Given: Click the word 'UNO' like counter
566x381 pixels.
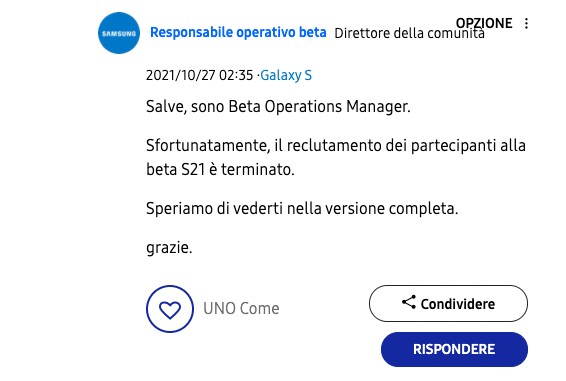Looking at the screenshot, I should pos(219,308).
